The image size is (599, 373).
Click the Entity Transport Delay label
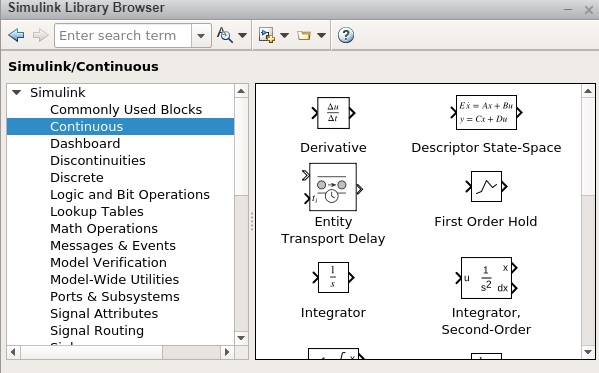tap(333, 230)
